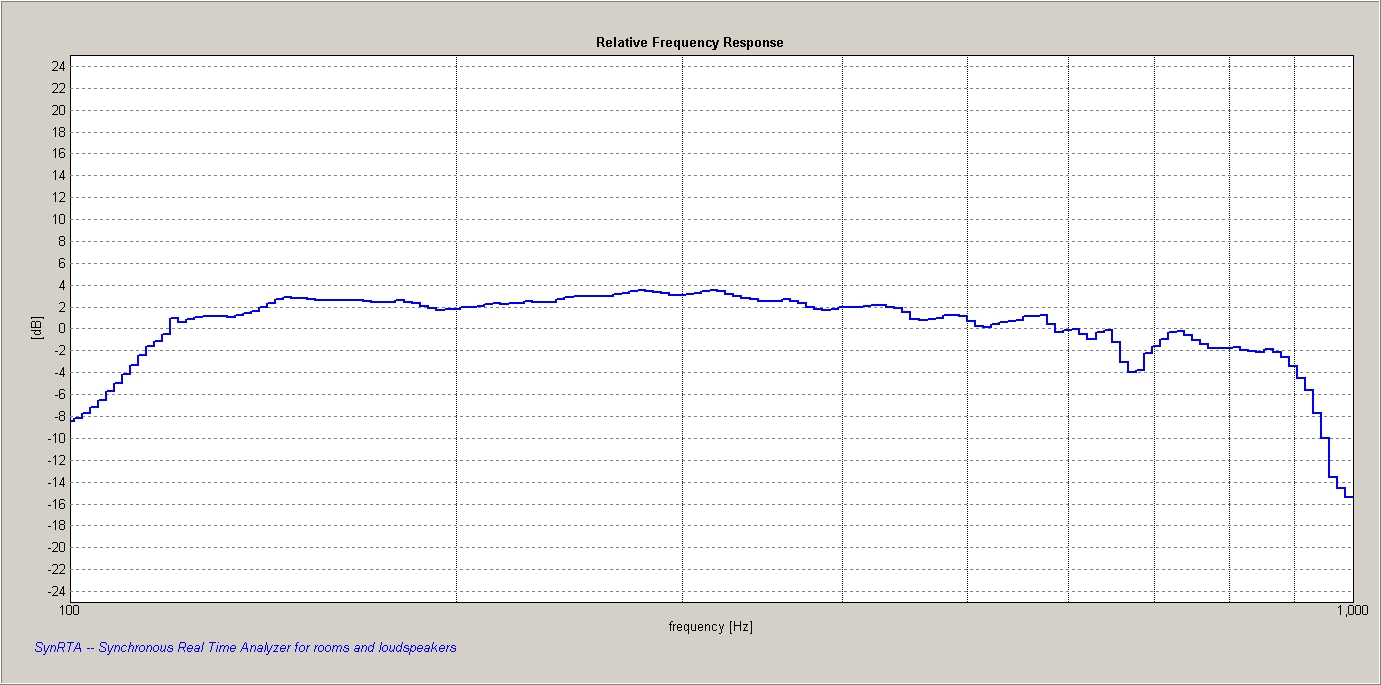Click the '-6' dB axis label
This screenshot has height=685, width=1381.
tap(59, 394)
